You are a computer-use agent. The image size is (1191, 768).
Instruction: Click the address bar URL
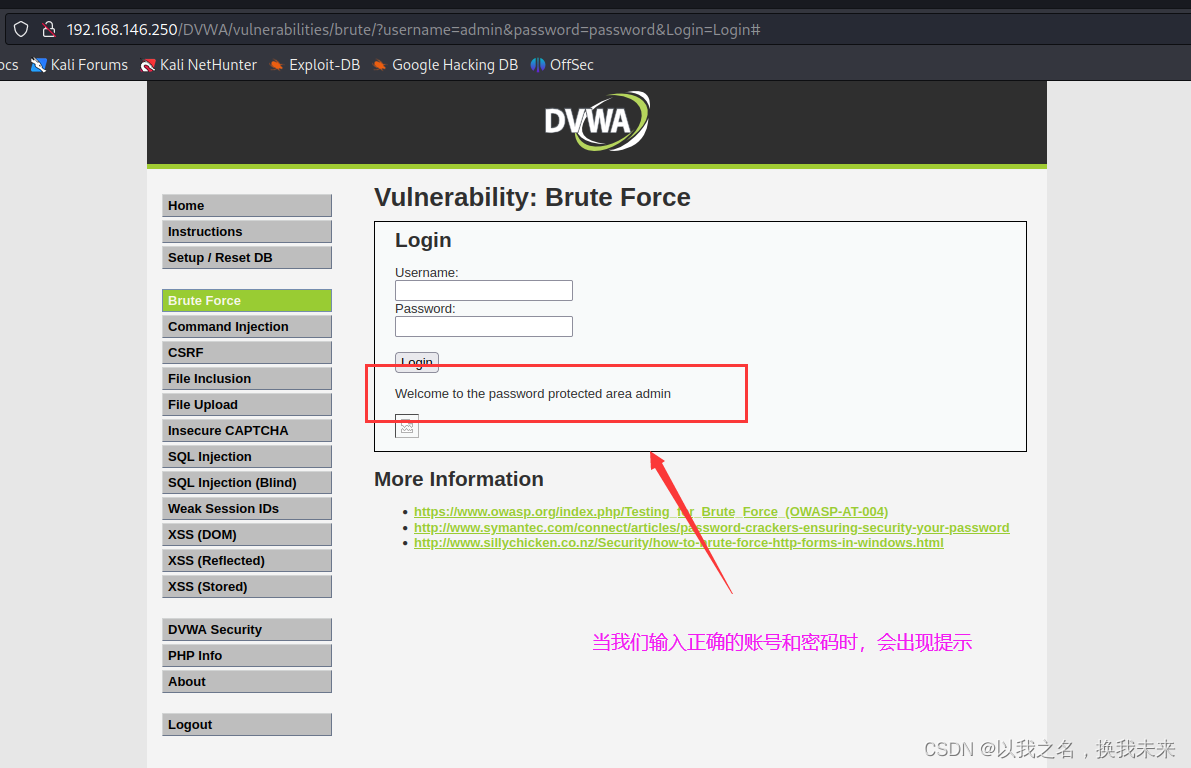[413, 30]
